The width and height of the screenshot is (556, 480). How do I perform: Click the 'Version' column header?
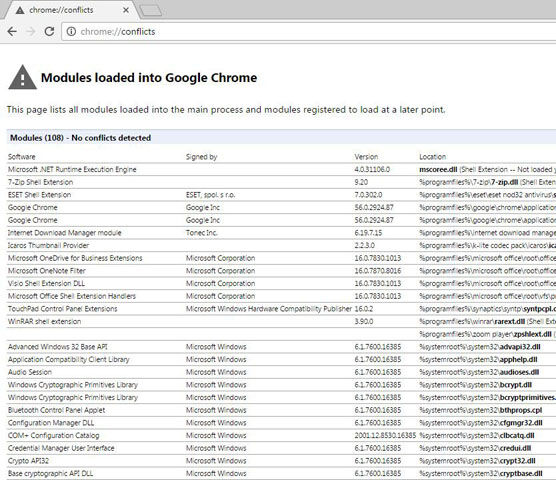pos(366,157)
